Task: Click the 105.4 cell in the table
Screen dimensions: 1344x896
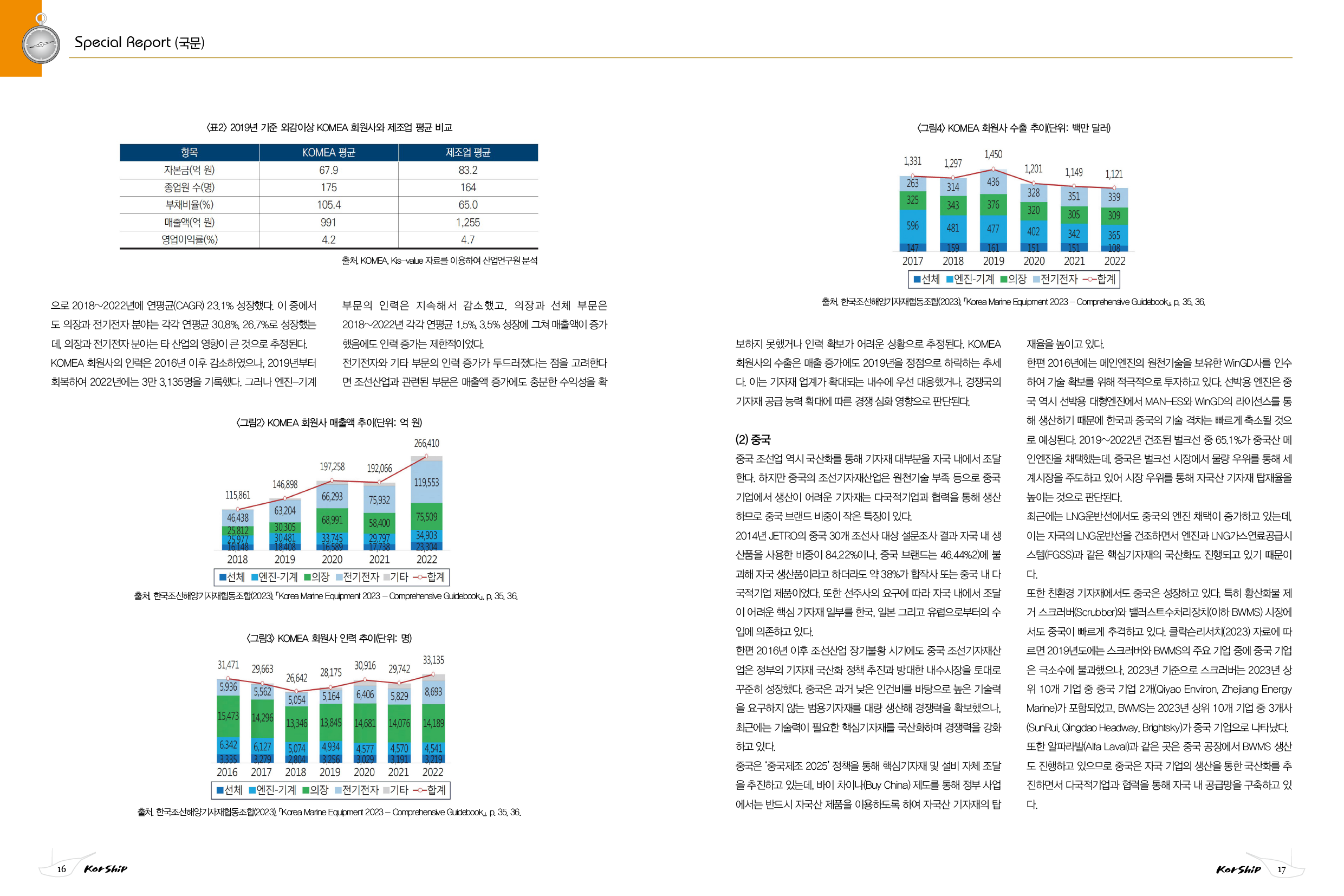Action: 329,205
